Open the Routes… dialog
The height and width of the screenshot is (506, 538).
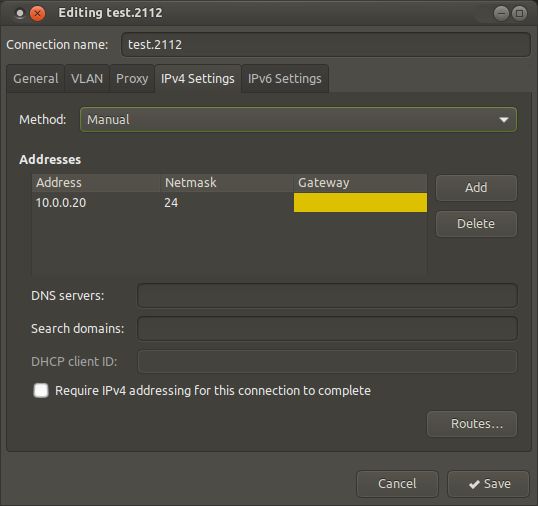pyautogui.click(x=472, y=424)
